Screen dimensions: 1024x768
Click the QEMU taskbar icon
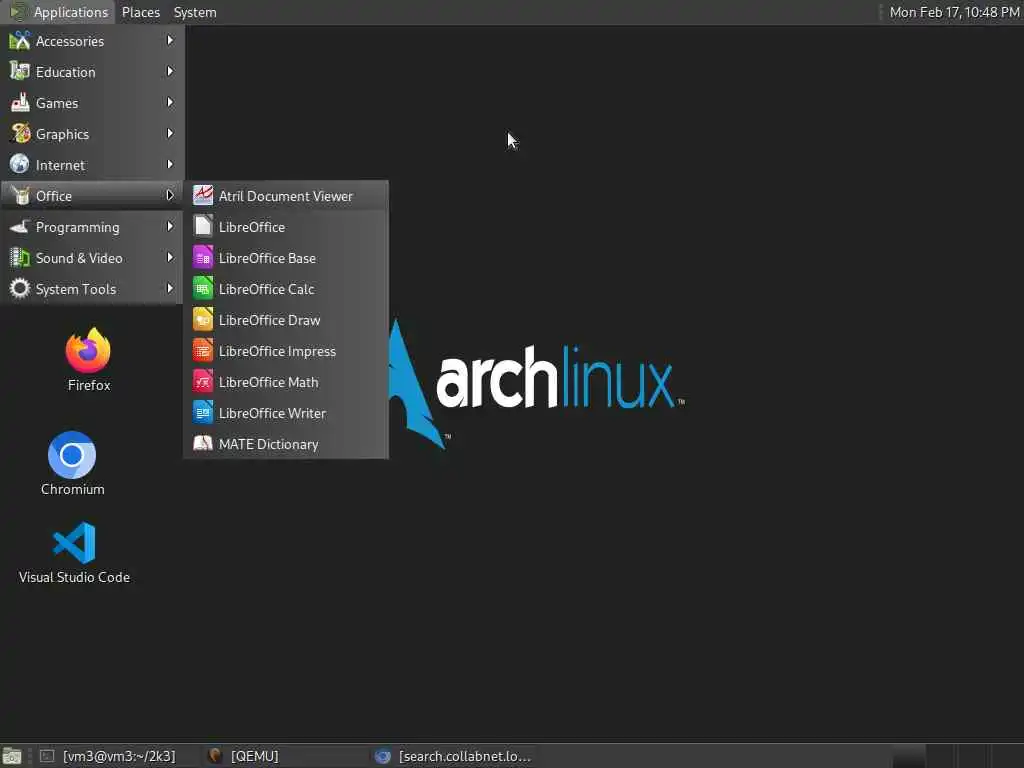tap(215, 756)
